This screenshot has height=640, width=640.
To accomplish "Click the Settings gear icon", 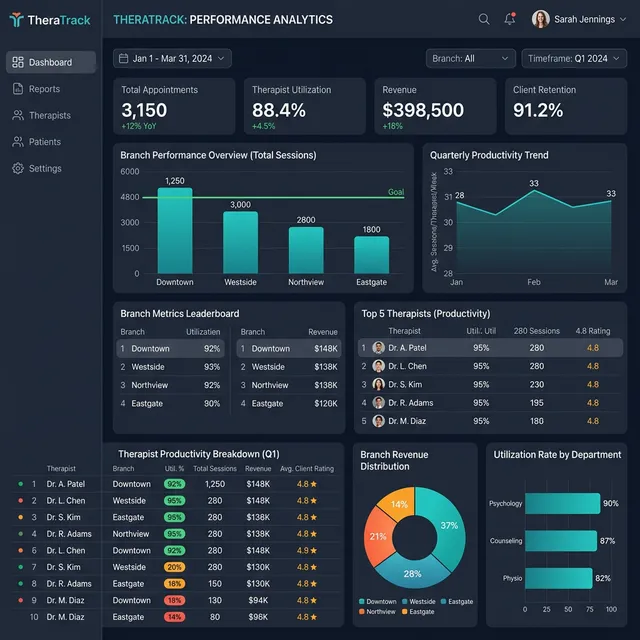I will 18,168.
